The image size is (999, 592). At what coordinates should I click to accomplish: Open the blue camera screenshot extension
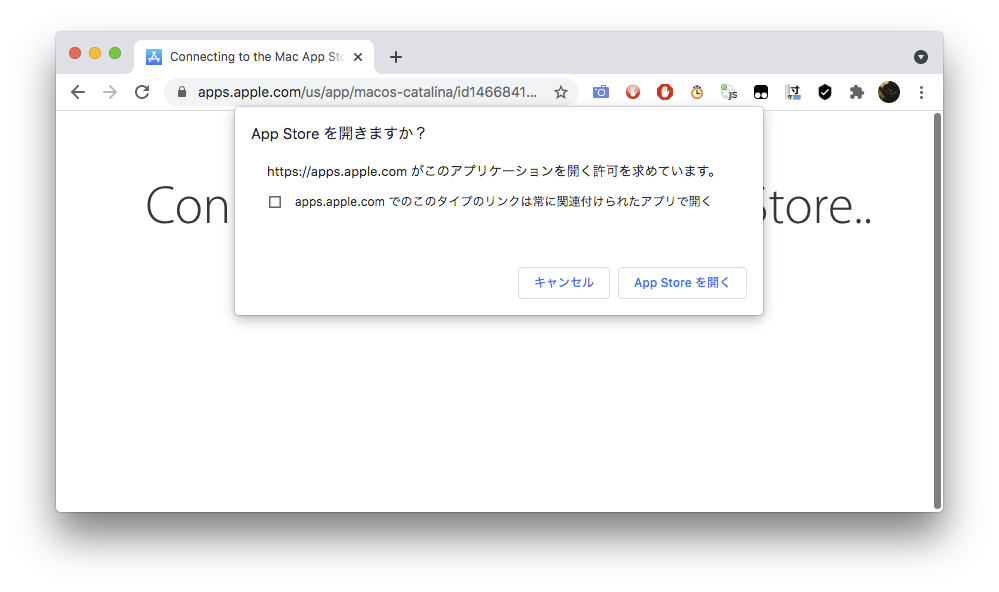601,92
